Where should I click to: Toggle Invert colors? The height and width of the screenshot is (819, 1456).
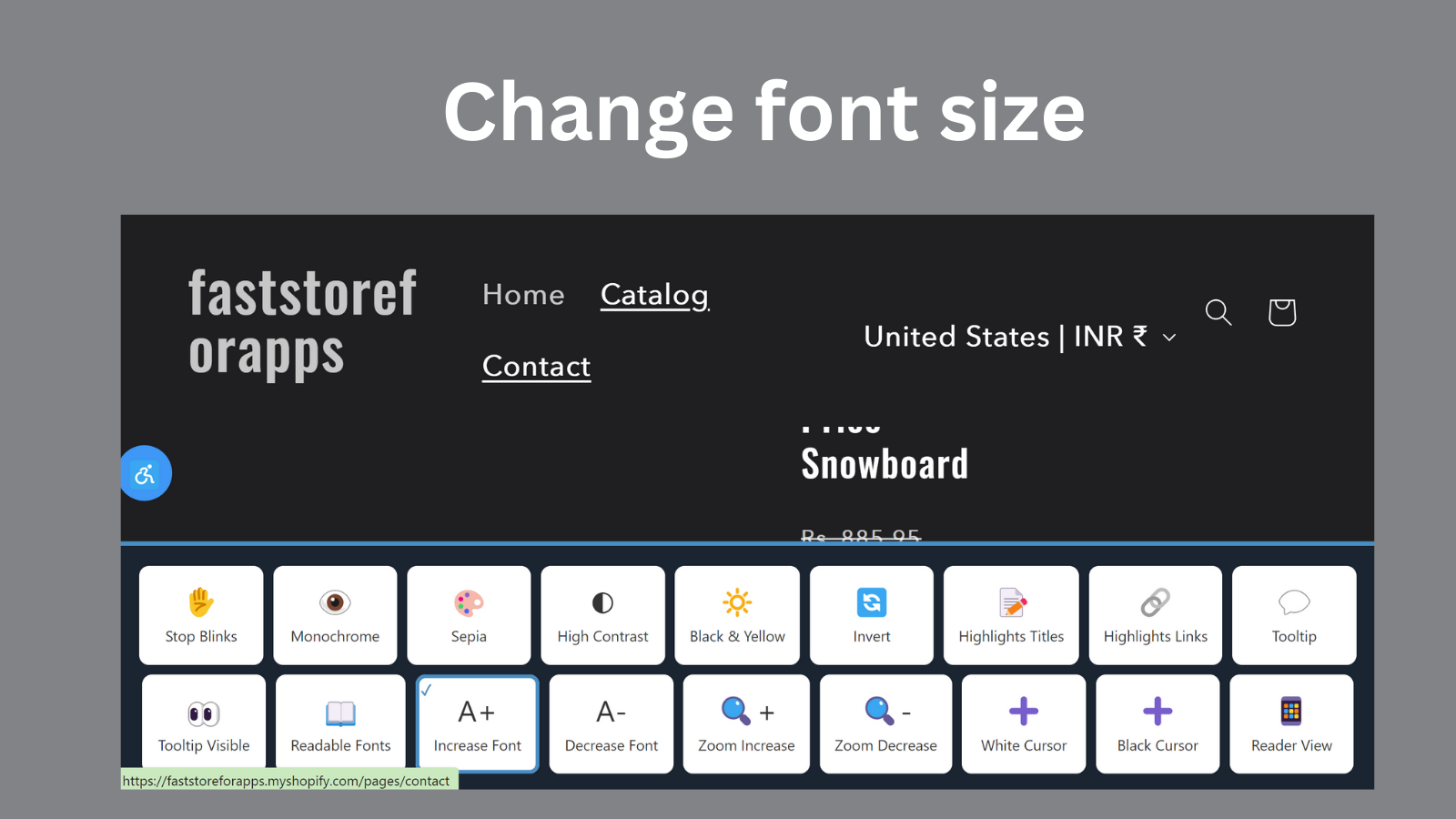[x=872, y=615]
